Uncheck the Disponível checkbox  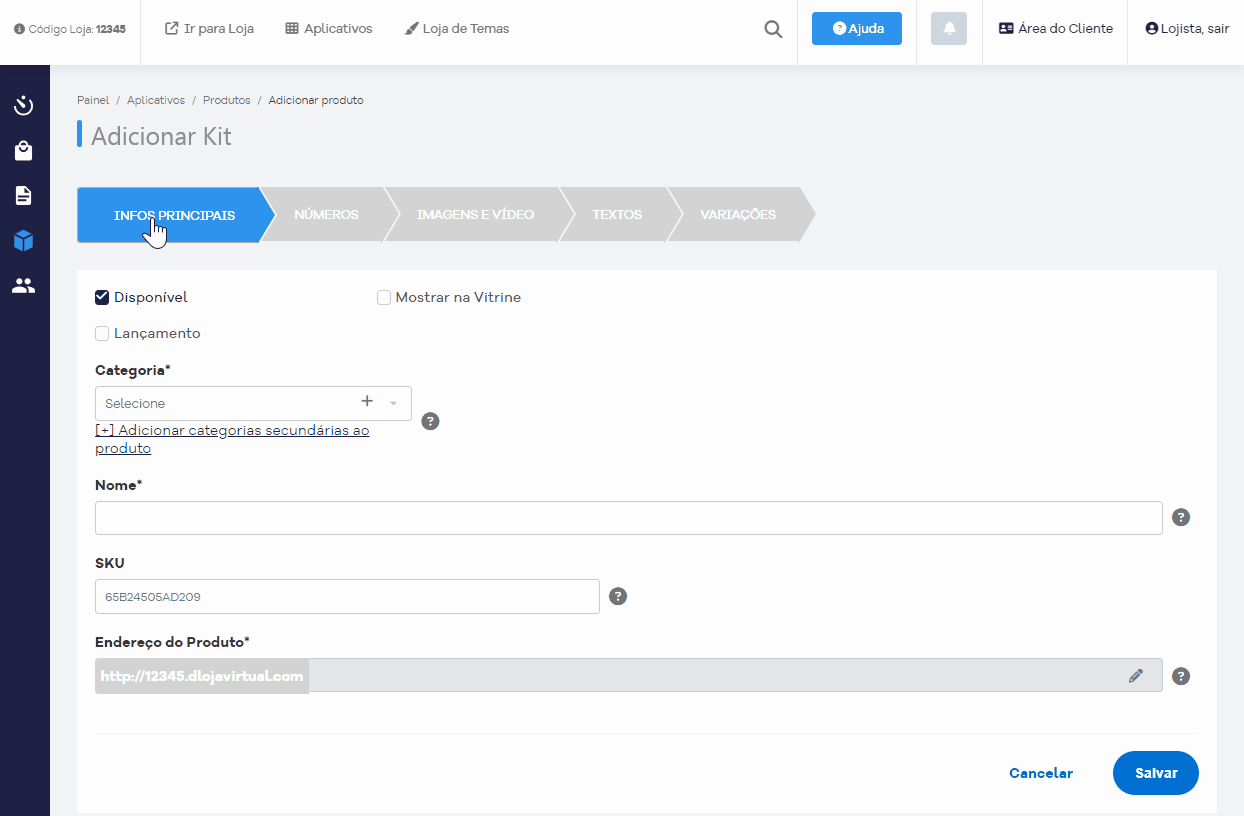[102, 297]
